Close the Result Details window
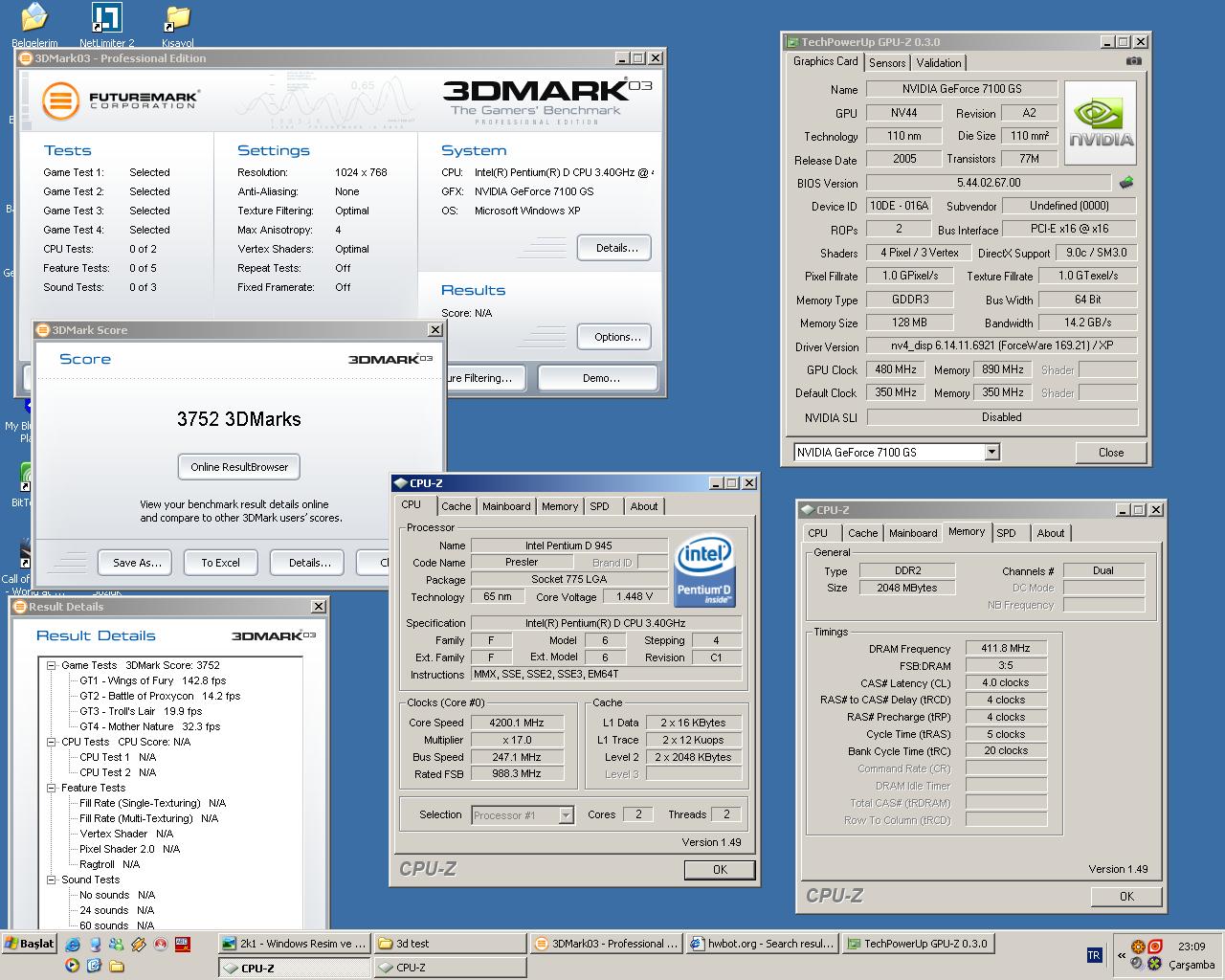The height and width of the screenshot is (980, 1225). [x=319, y=607]
